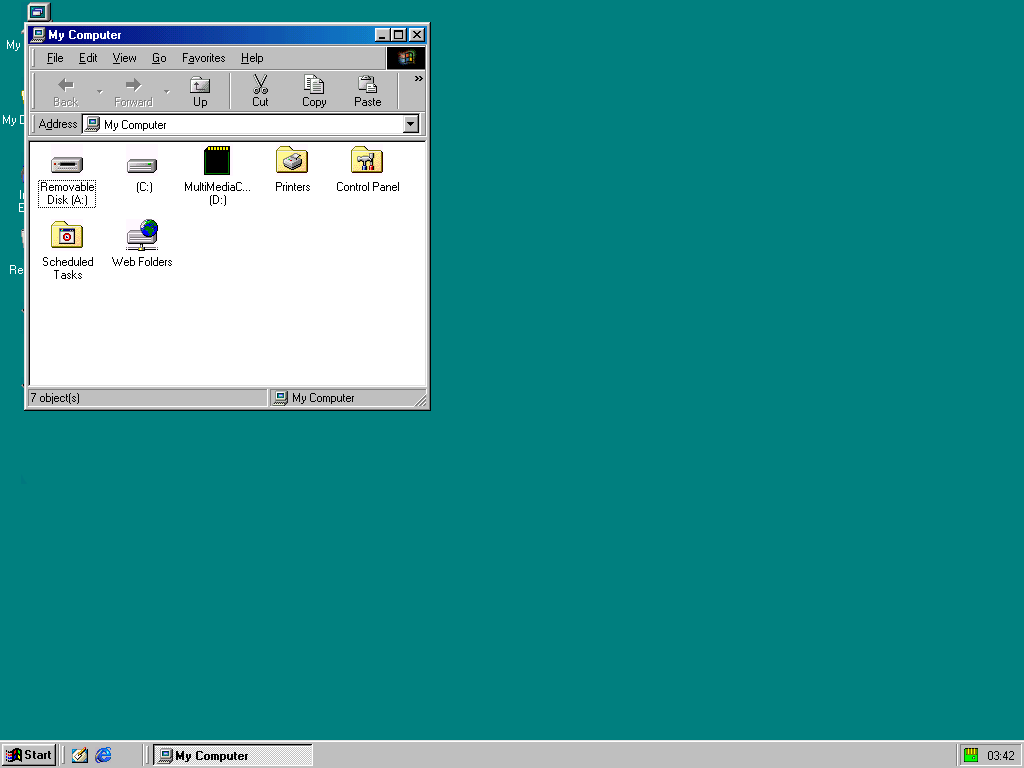
Task: Select the Web Folders icon
Action: click(x=142, y=235)
